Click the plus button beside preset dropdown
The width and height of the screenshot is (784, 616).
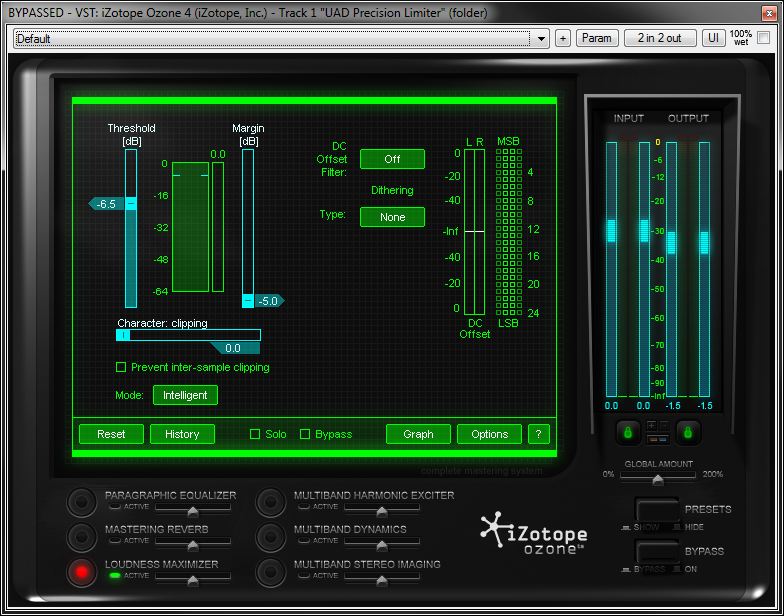pos(563,38)
